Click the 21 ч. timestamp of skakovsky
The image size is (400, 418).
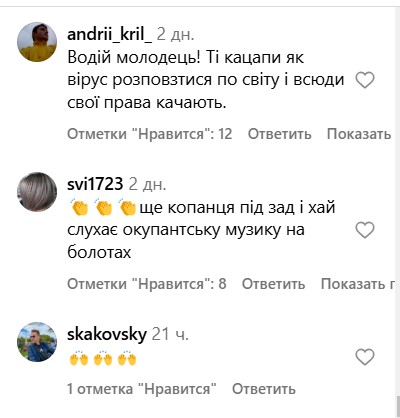(170, 335)
